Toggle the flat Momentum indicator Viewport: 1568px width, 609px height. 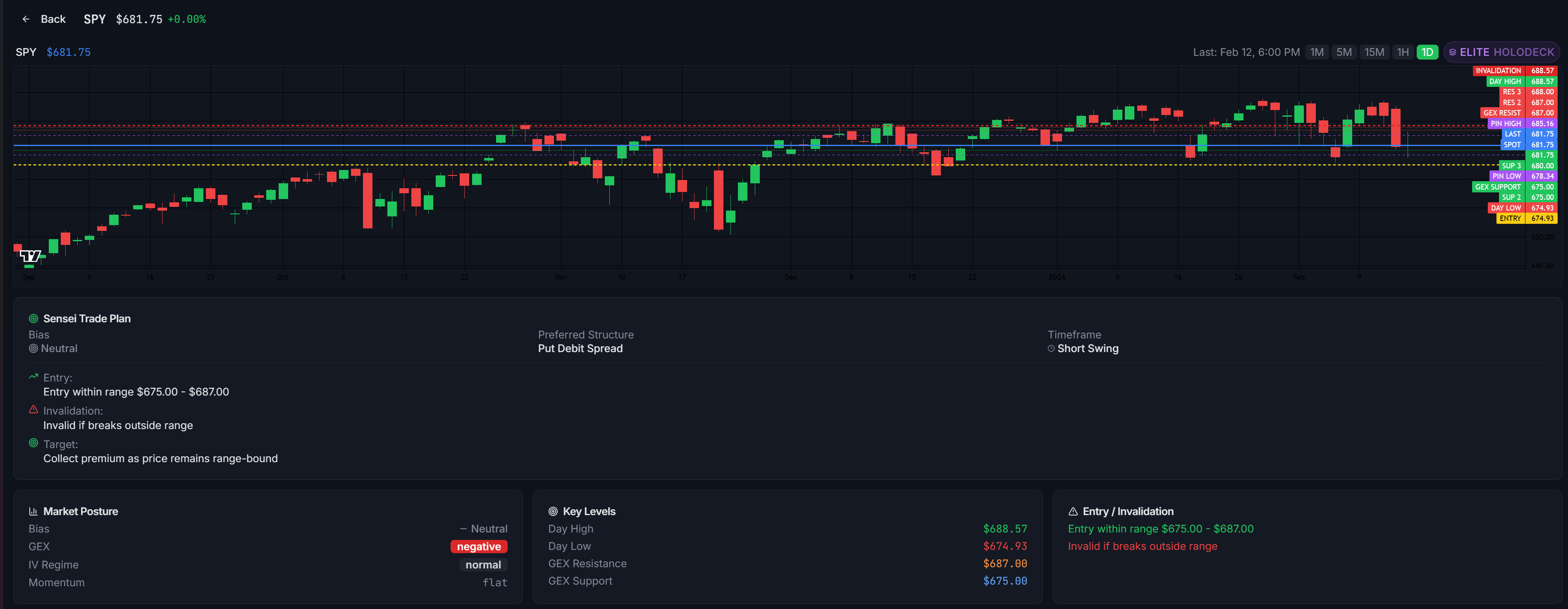496,582
